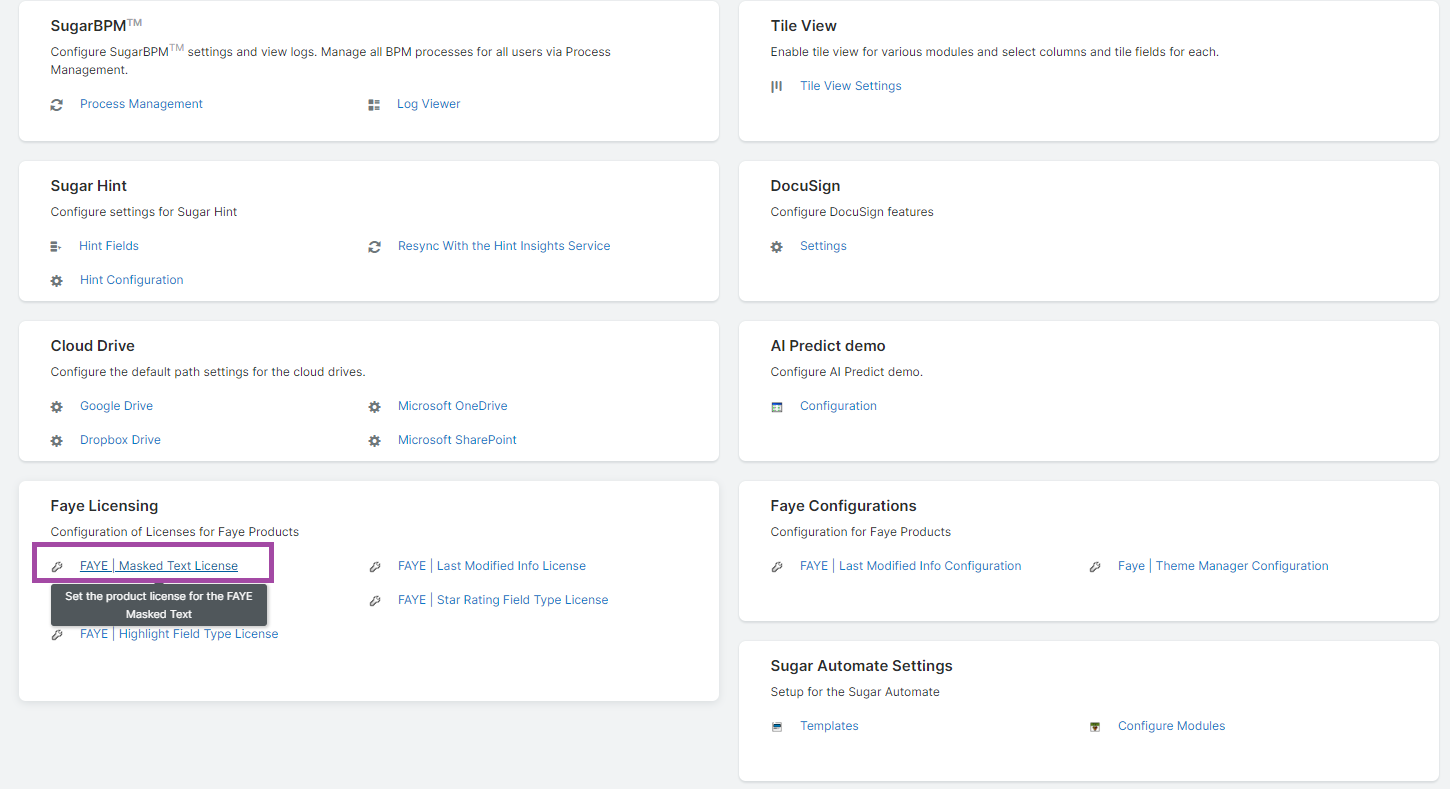Click the icon beside Configure Modules
This screenshot has height=789, width=1450.
[1095, 726]
